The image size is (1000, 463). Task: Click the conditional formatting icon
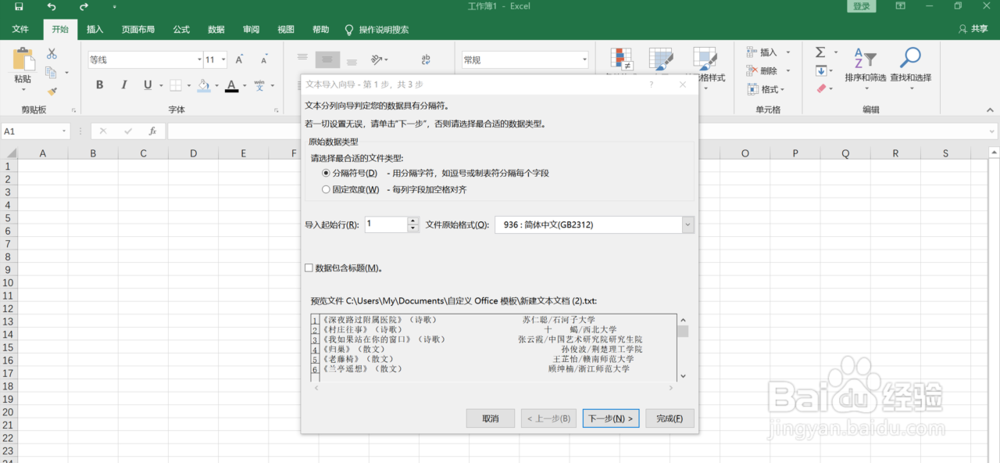620,59
